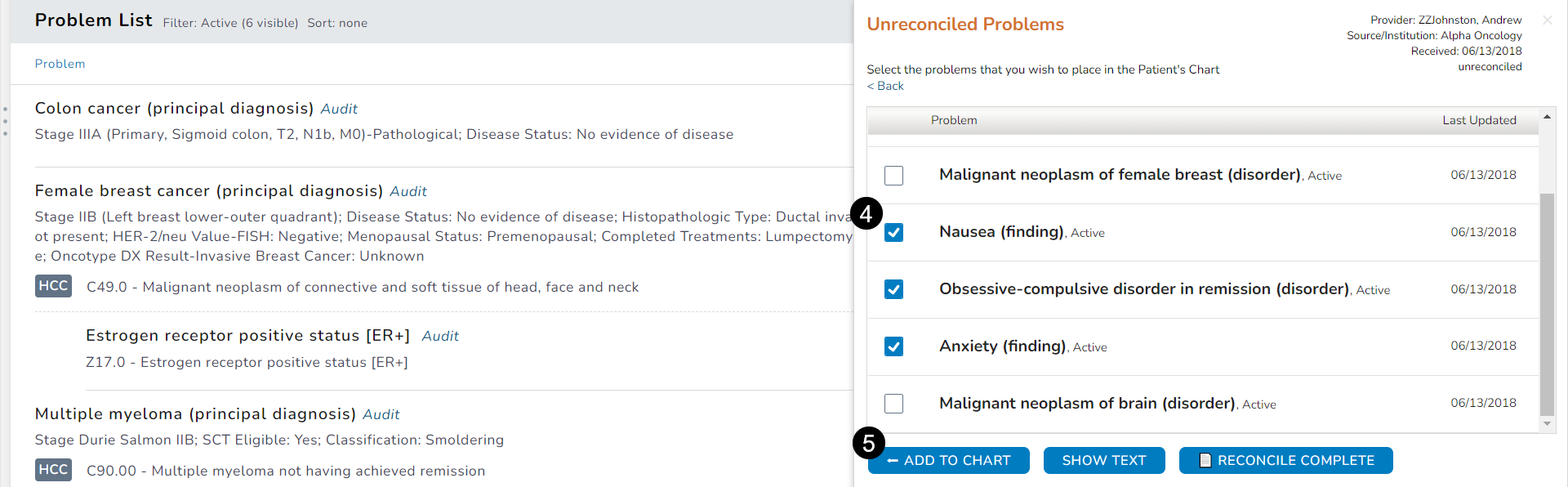
Task: Go back via the '< Back' link
Action: pos(885,86)
